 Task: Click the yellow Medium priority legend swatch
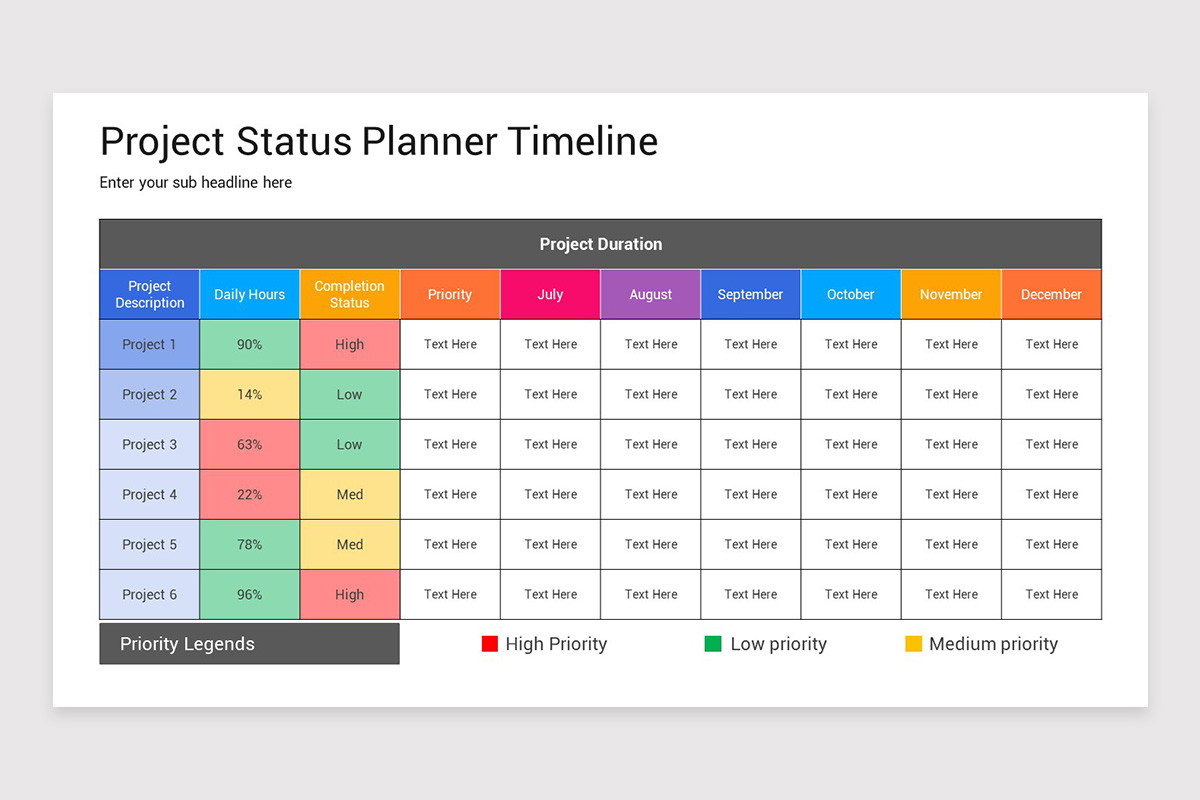[913, 644]
